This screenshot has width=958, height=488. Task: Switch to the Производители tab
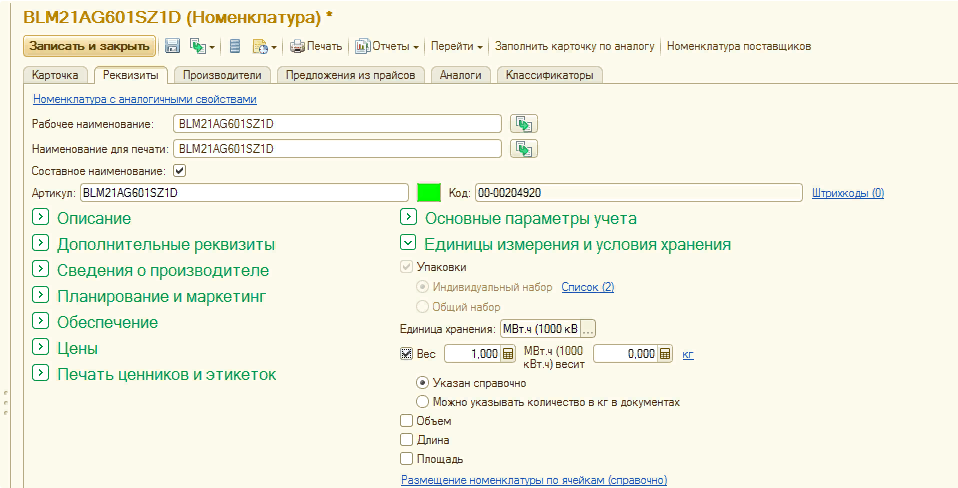coord(222,75)
